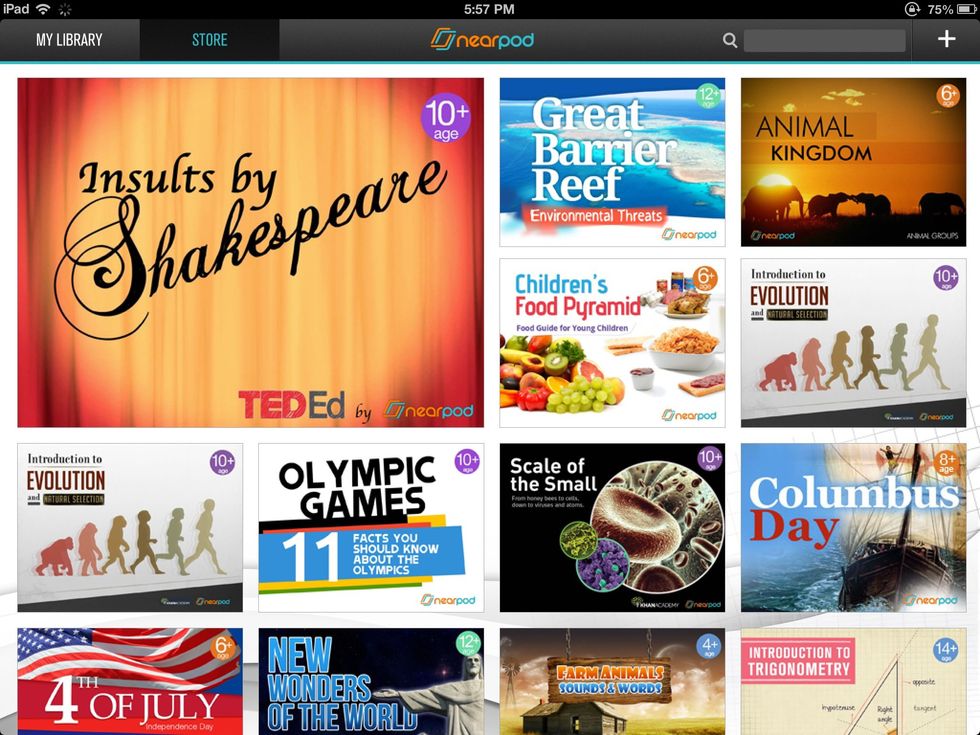Open the Insults by Shakespeare presentation

251,252
